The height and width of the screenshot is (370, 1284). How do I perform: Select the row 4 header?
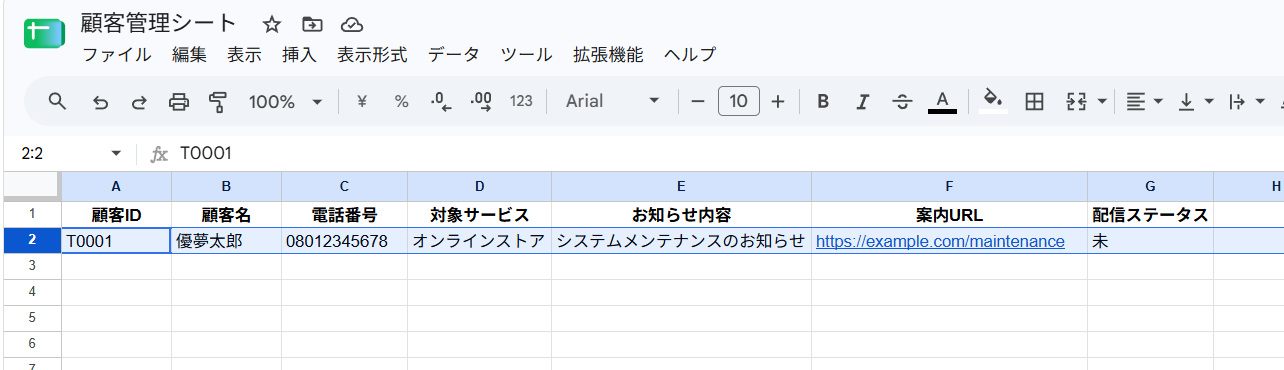point(31,292)
